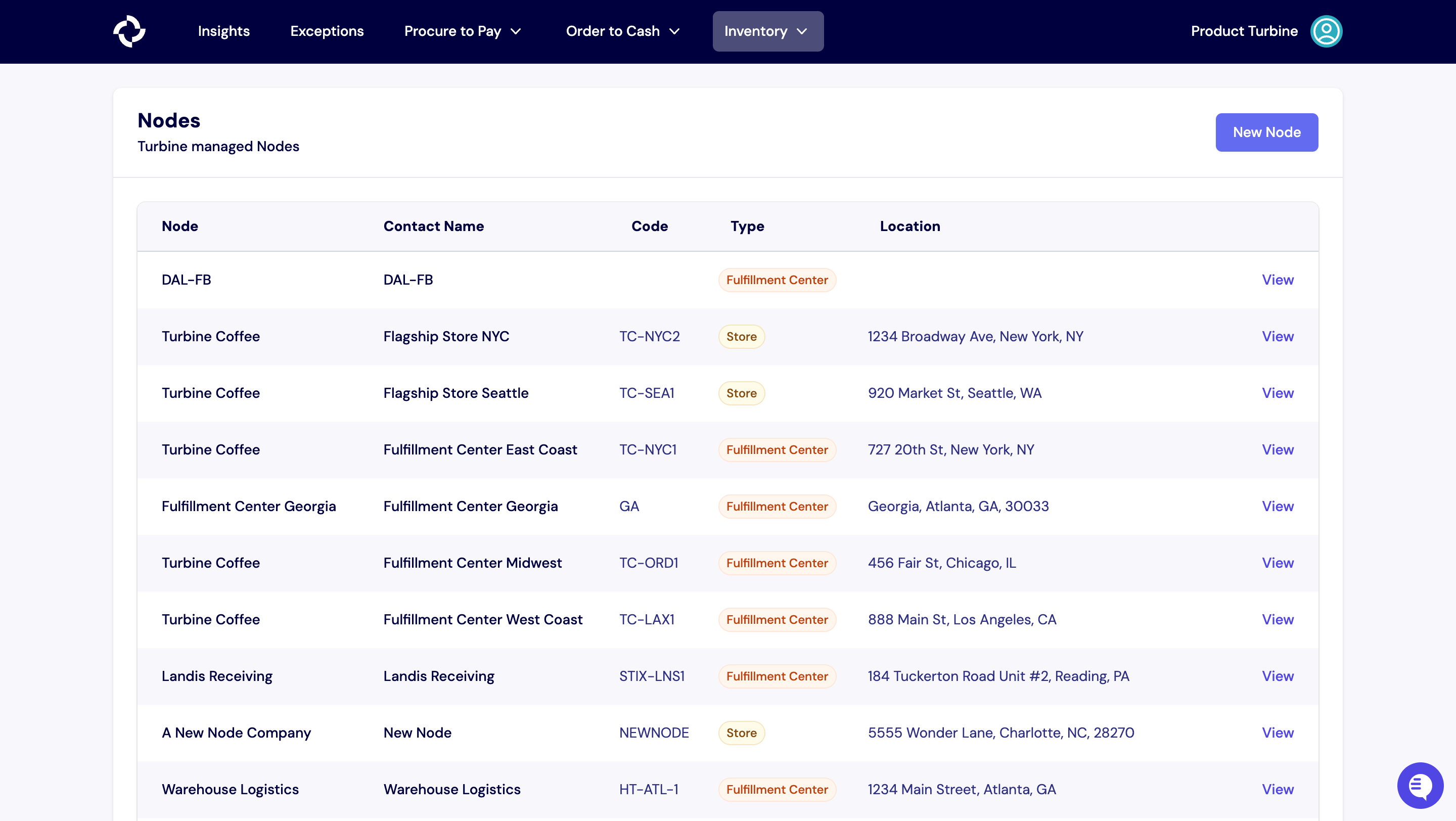Click Fulfillment Center tag for TC-ORD1
This screenshot has width=1456, height=821.
777,563
